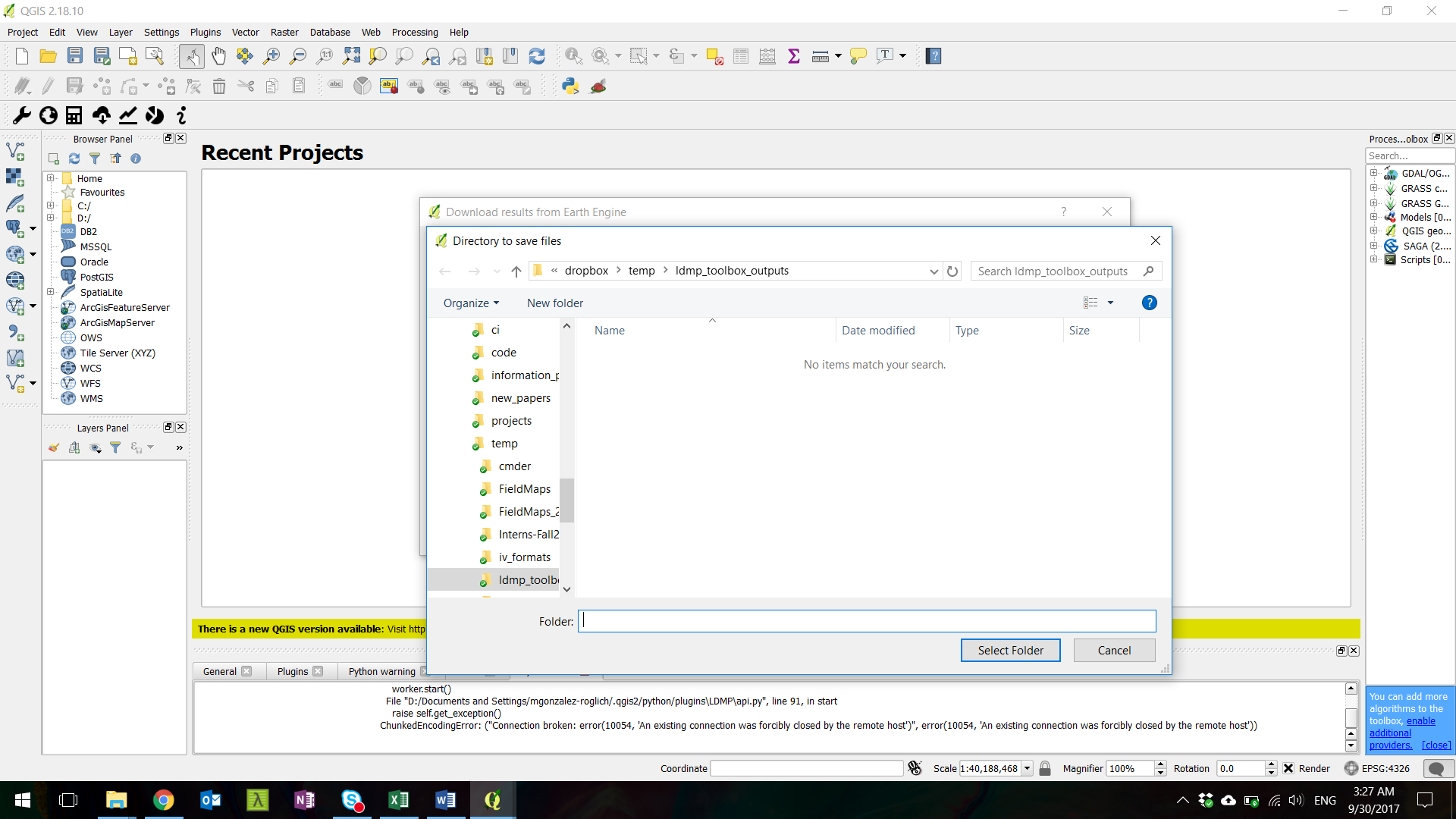Open the Python Console icon
Image resolution: width=1456 pixels, height=819 pixels.
pos(570,86)
